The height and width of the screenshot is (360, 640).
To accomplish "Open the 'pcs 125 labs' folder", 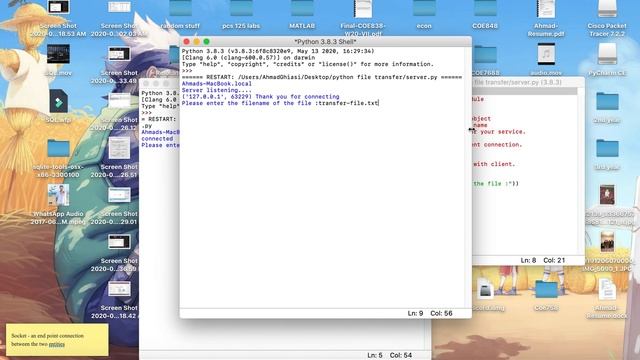I will (x=241, y=9).
